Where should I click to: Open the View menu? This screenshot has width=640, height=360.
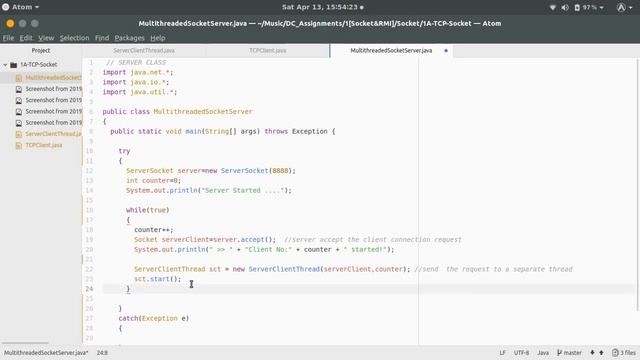point(46,38)
